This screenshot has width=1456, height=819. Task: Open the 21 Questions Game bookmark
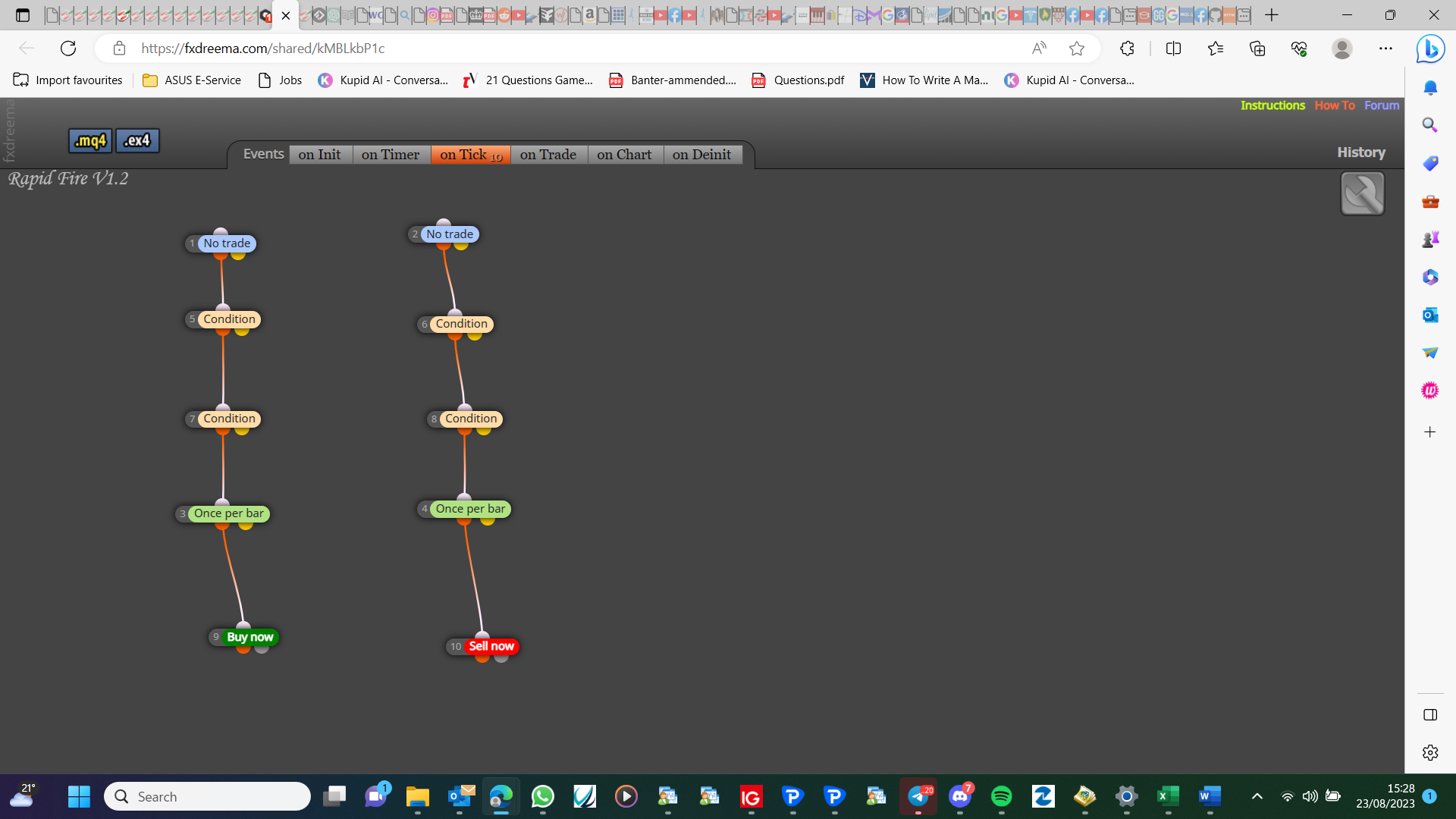[x=528, y=80]
